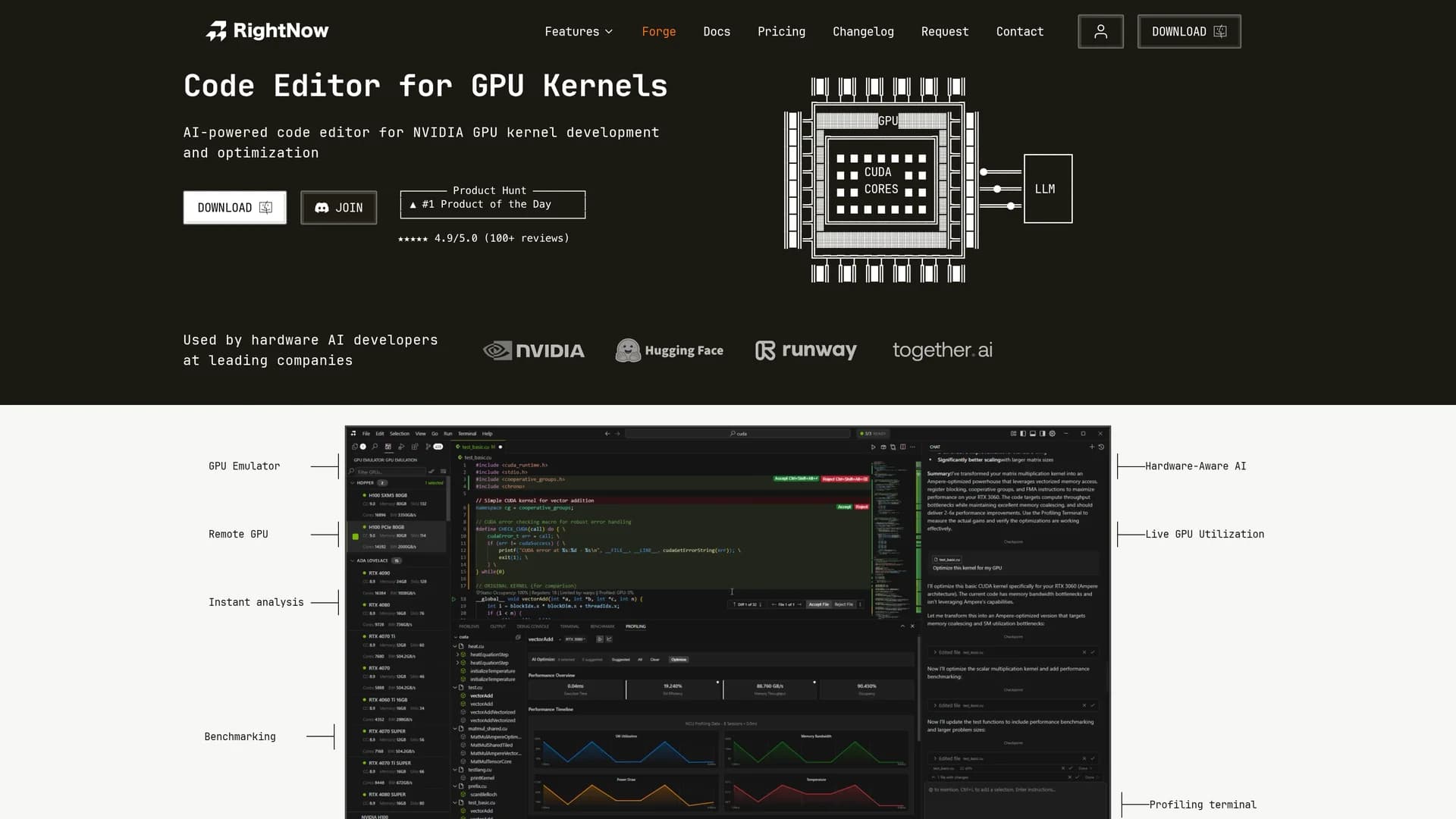Click back arrow in editor title bar

click(x=607, y=434)
